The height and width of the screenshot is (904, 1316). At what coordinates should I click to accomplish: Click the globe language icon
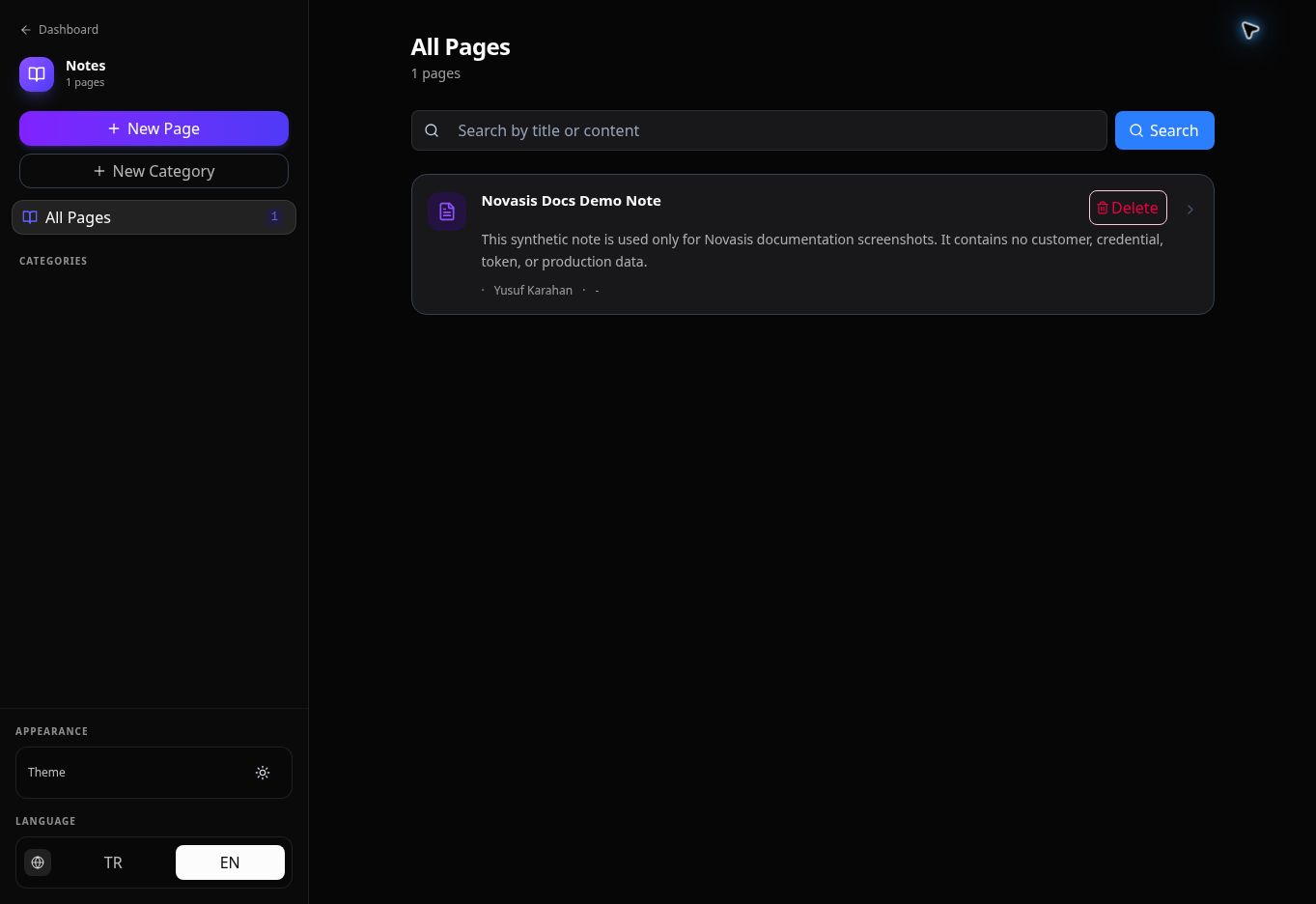38,862
